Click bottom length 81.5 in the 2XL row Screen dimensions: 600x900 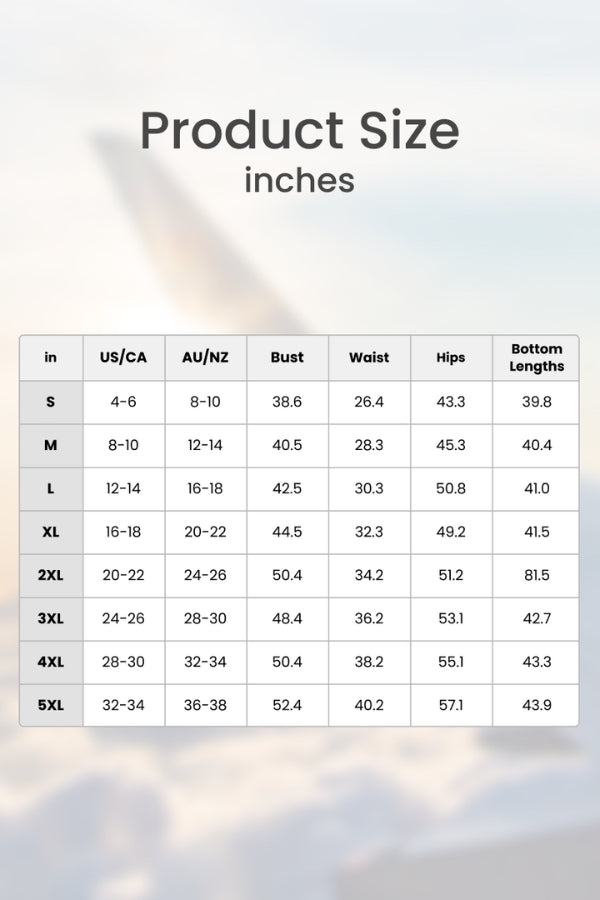tap(536, 575)
